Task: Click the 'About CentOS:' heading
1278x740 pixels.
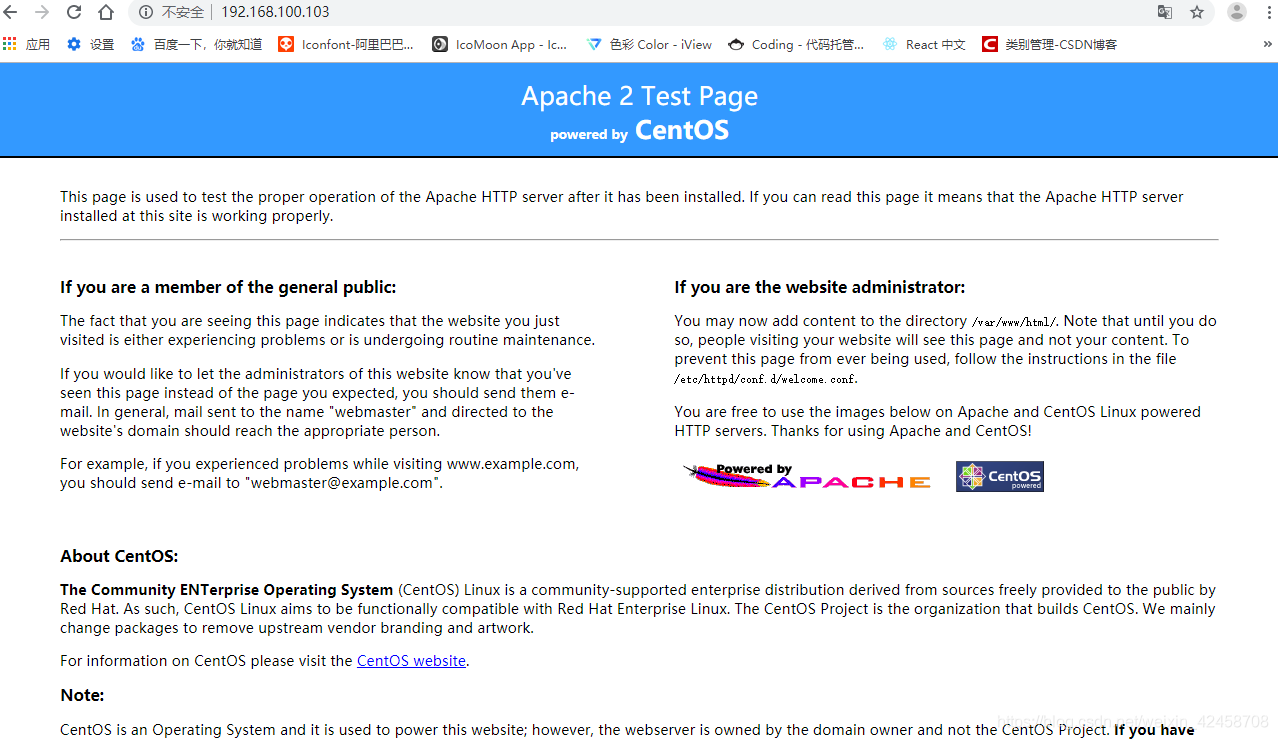Action: pyautogui.click(x=119, y=557)
